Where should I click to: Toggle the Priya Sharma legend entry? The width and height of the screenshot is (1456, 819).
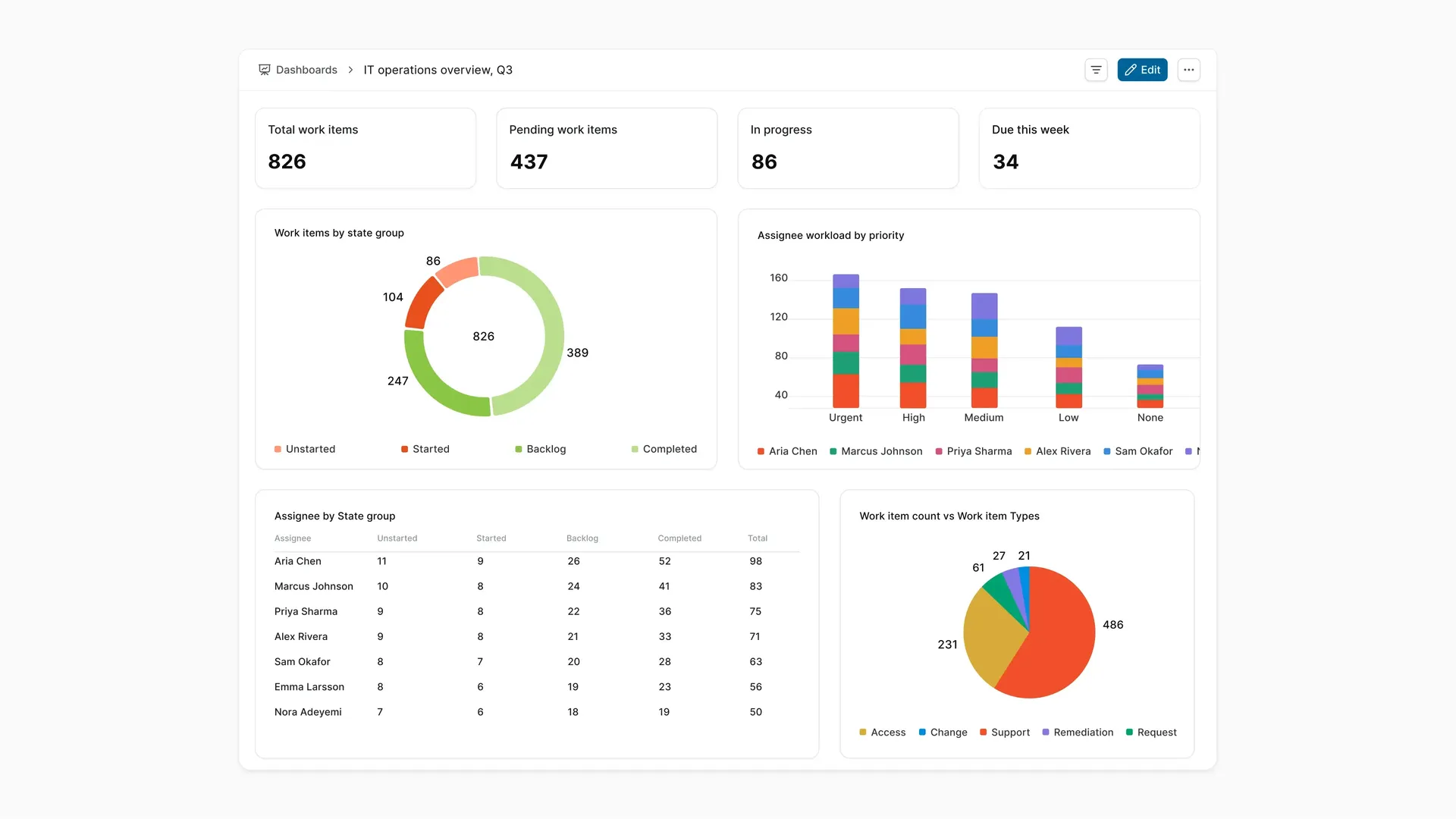pos(974,451)
